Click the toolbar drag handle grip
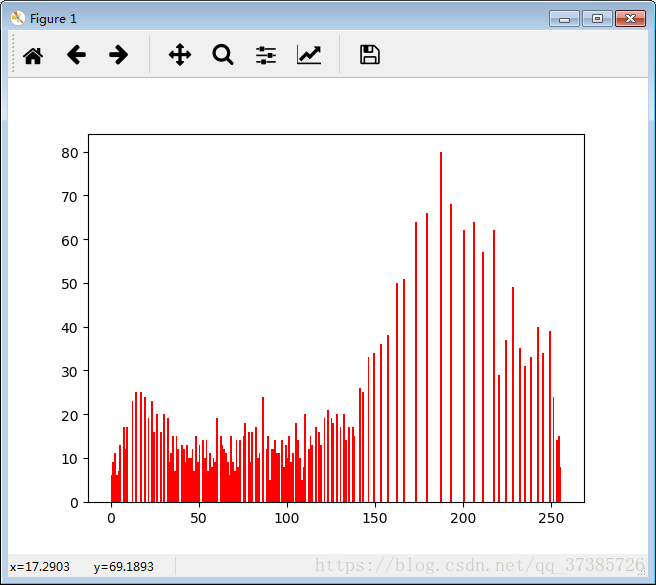The image size is (656, 585). (13, 53)
